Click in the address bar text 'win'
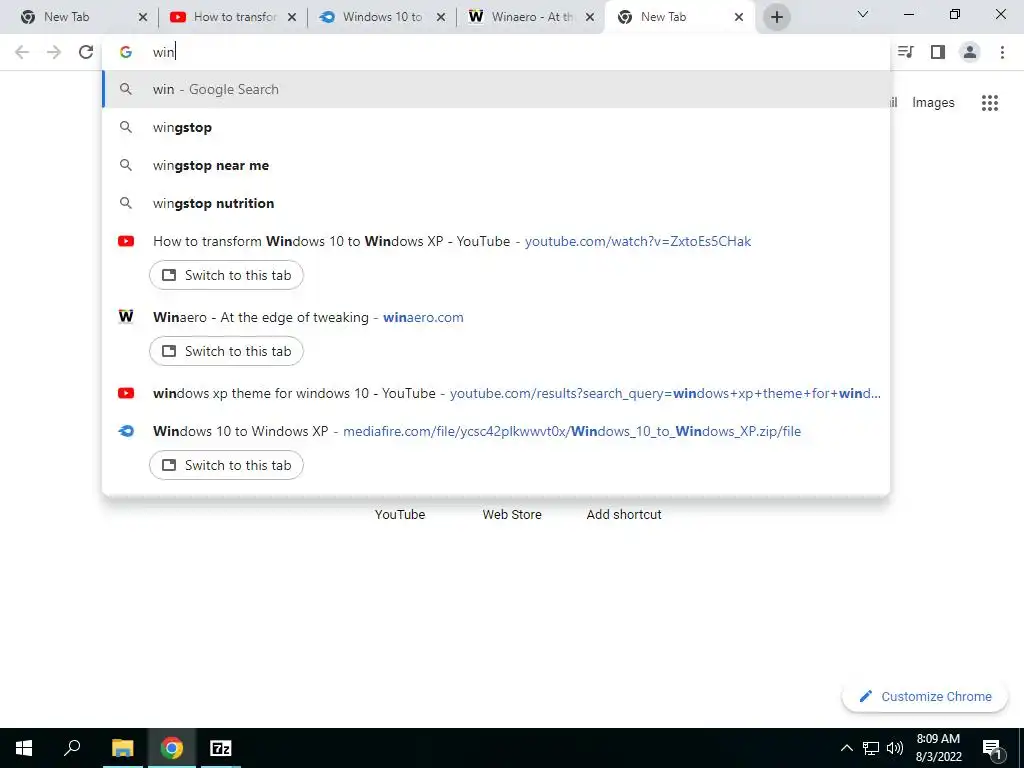The width and height of the screenshot is (1024, 768). tap(163, 52)
